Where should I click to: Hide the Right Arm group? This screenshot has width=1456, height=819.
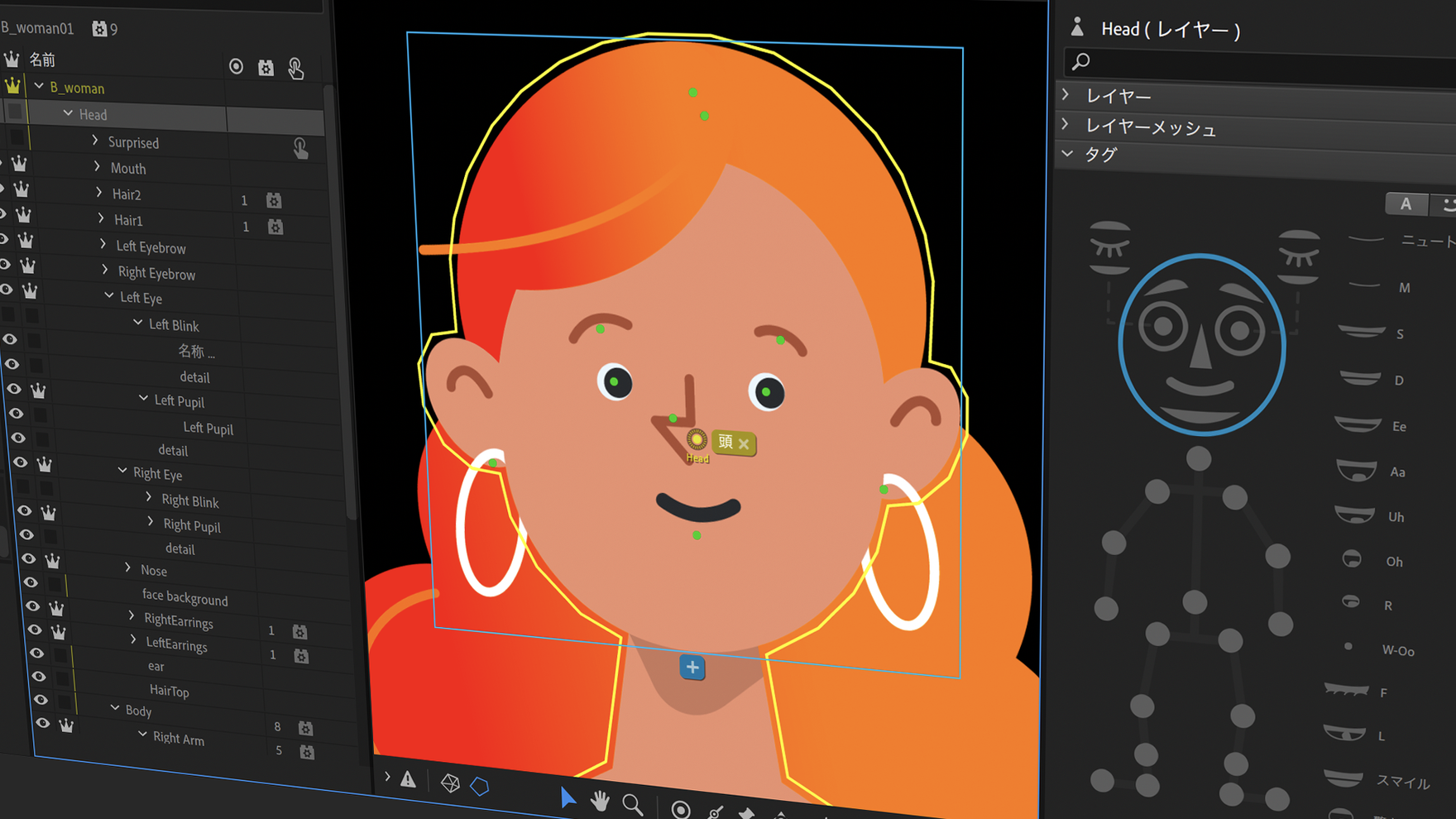tap(43, 724)
